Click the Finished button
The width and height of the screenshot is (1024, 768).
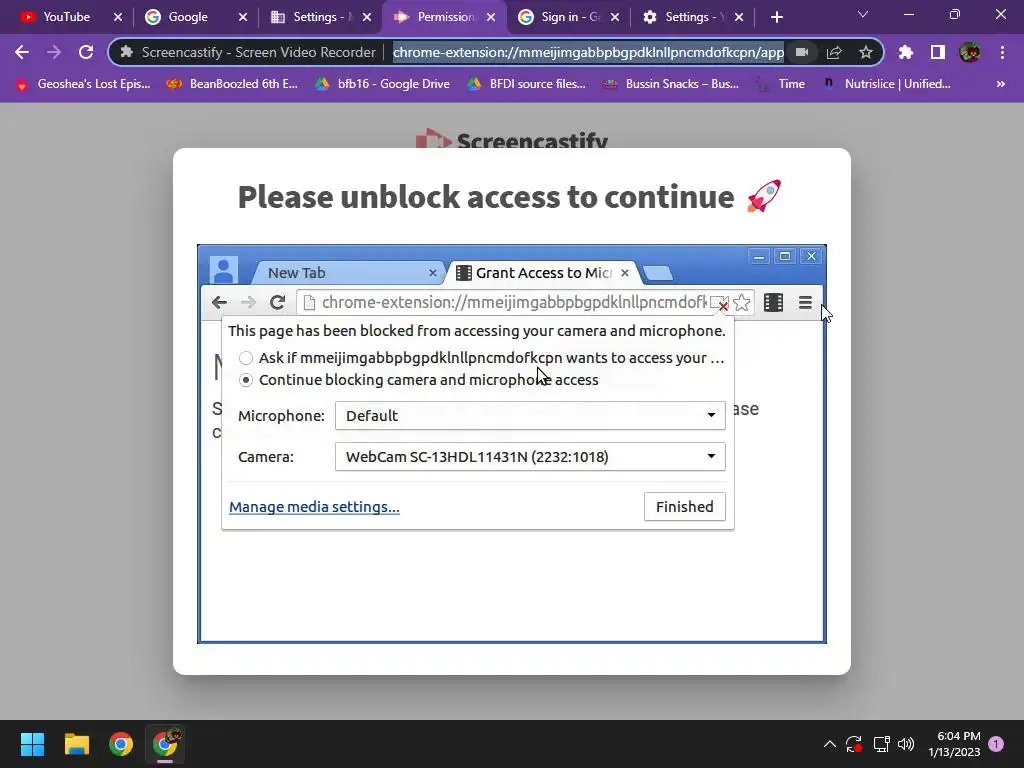[x=684, y=507]
